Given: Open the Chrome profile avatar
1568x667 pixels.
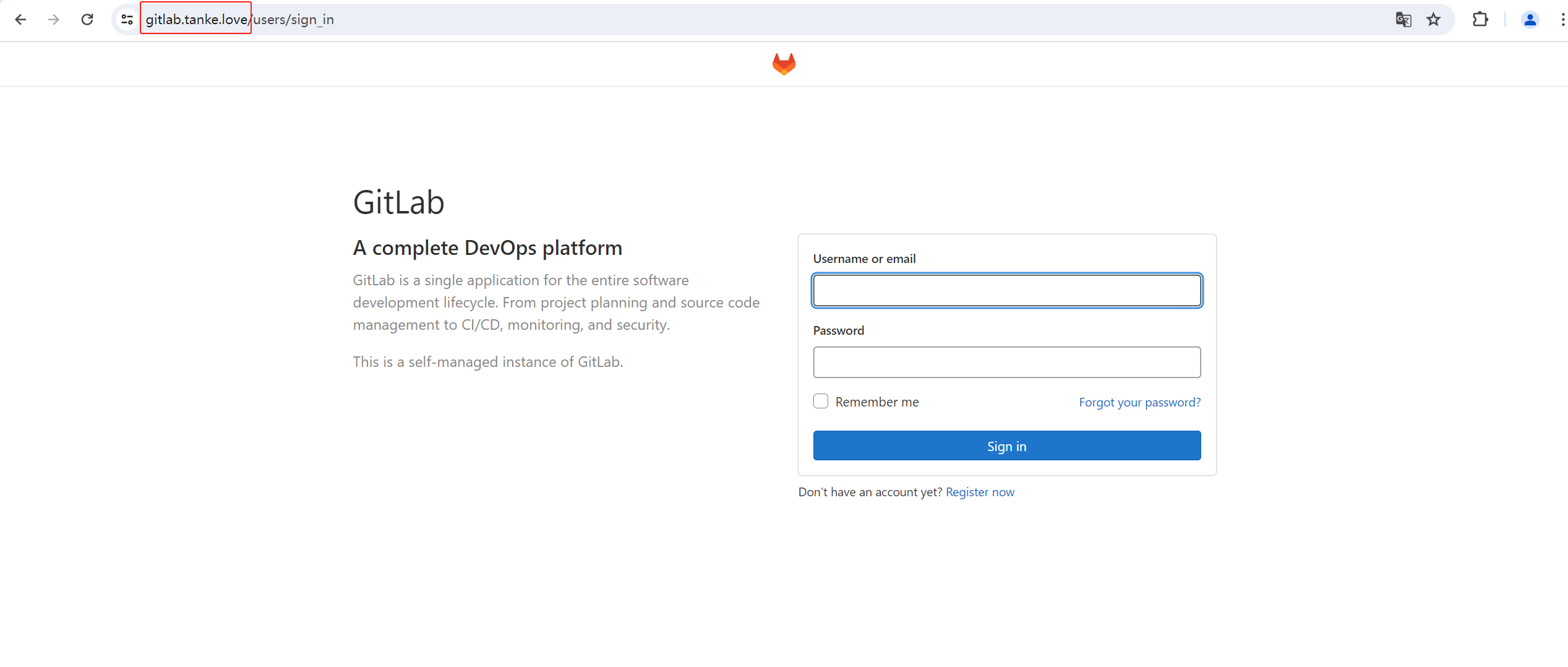Looking at the screenshot, I should tap(1530, 20).
